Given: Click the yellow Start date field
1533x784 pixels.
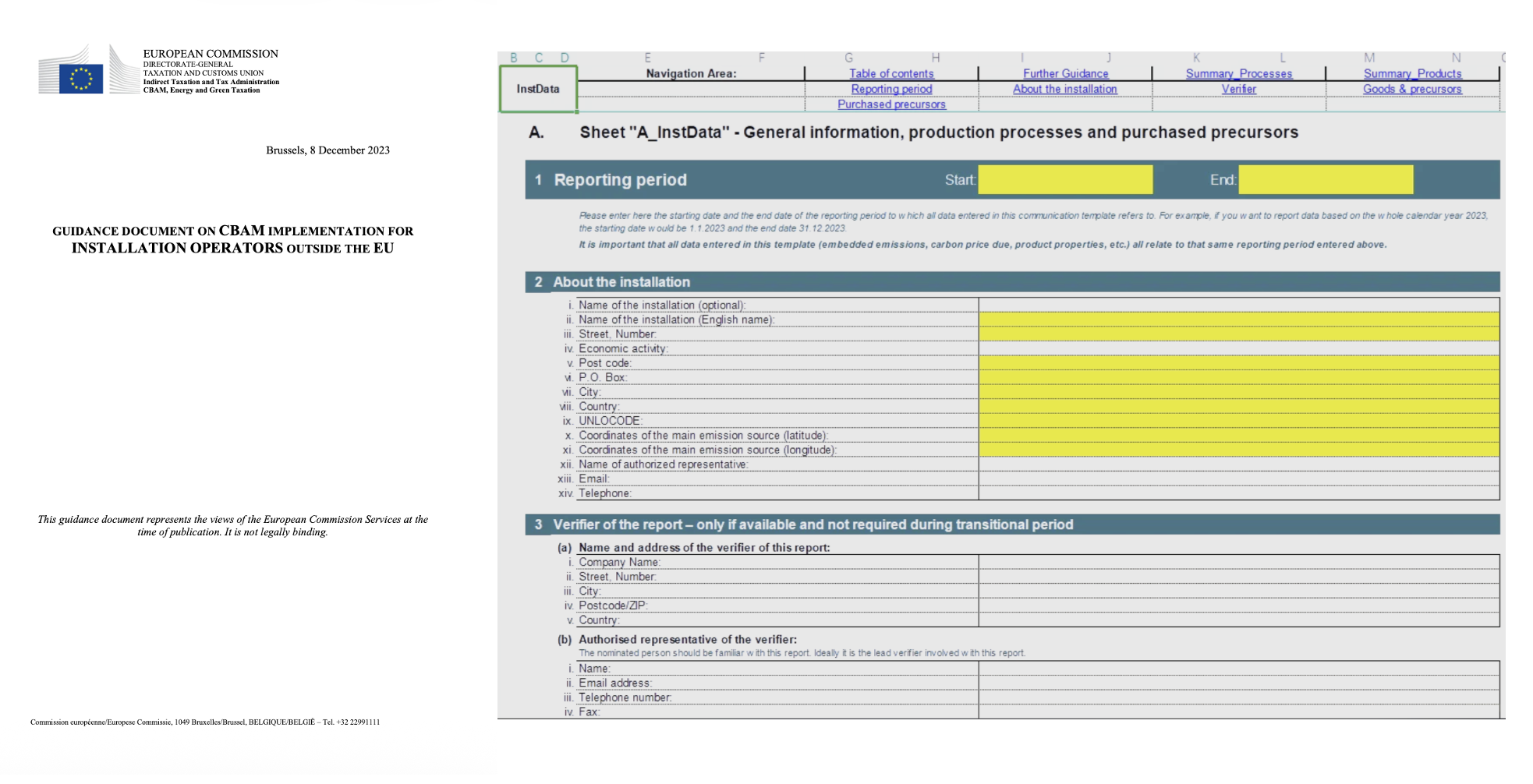Looking at the screenshot, I should [1065, 180].
